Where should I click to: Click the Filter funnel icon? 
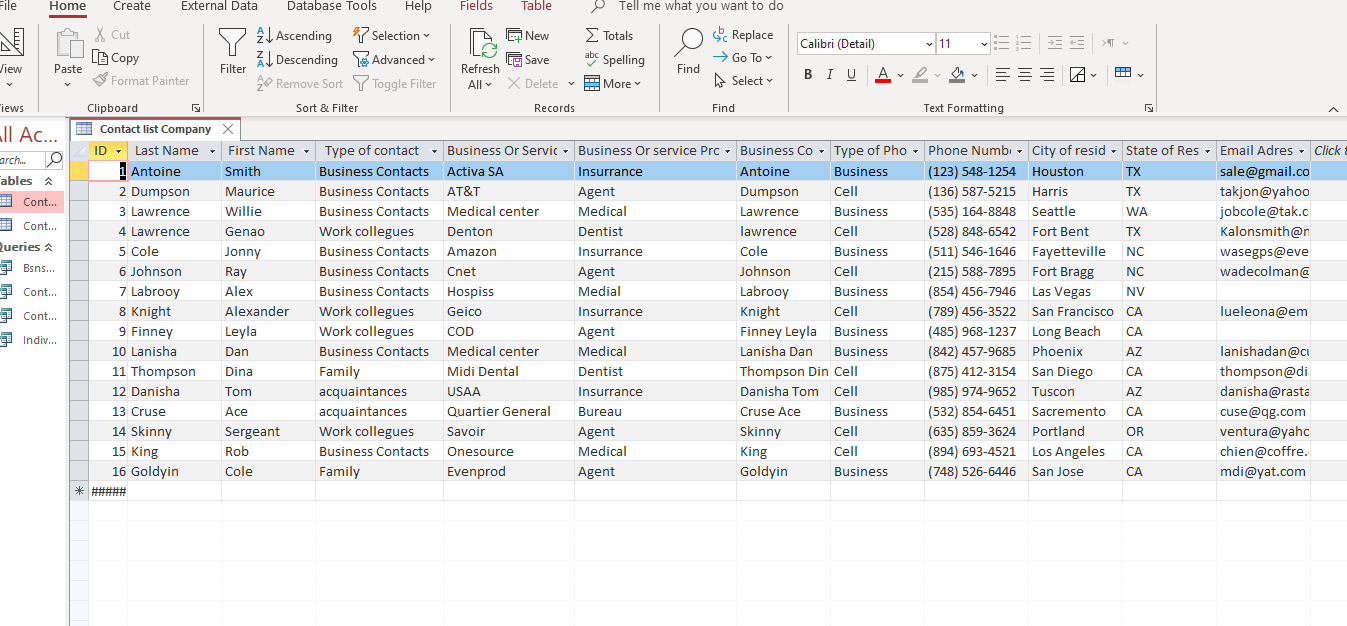(232, 42)
